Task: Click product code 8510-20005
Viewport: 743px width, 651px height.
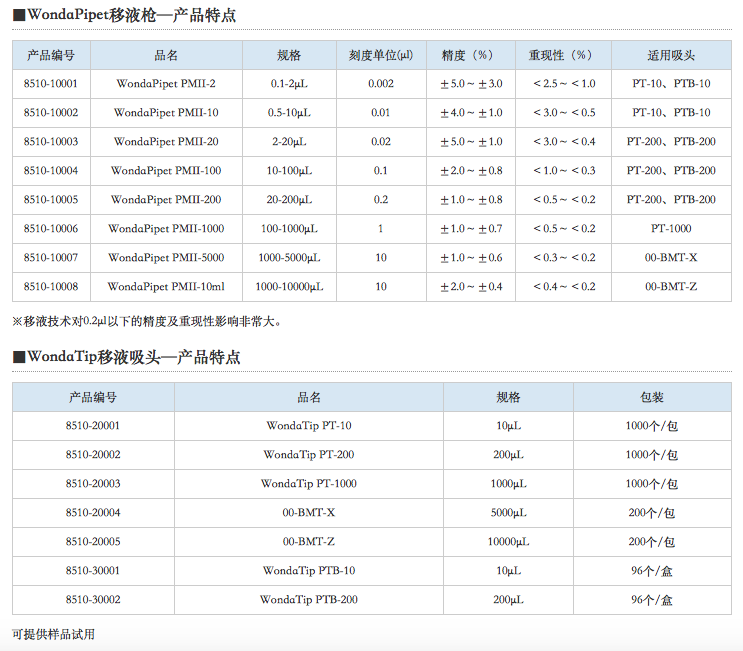Action: point(93,542)
